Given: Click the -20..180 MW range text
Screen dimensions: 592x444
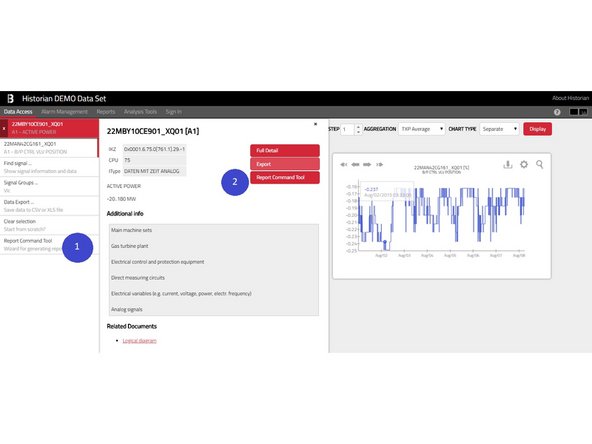Looking at the screenshot, I should pos(121,199).
